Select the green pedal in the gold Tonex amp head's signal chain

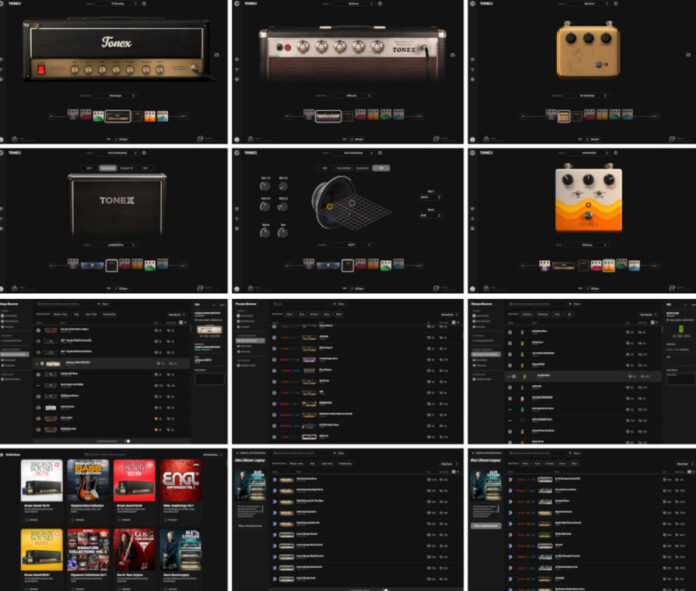pos(98,116)
